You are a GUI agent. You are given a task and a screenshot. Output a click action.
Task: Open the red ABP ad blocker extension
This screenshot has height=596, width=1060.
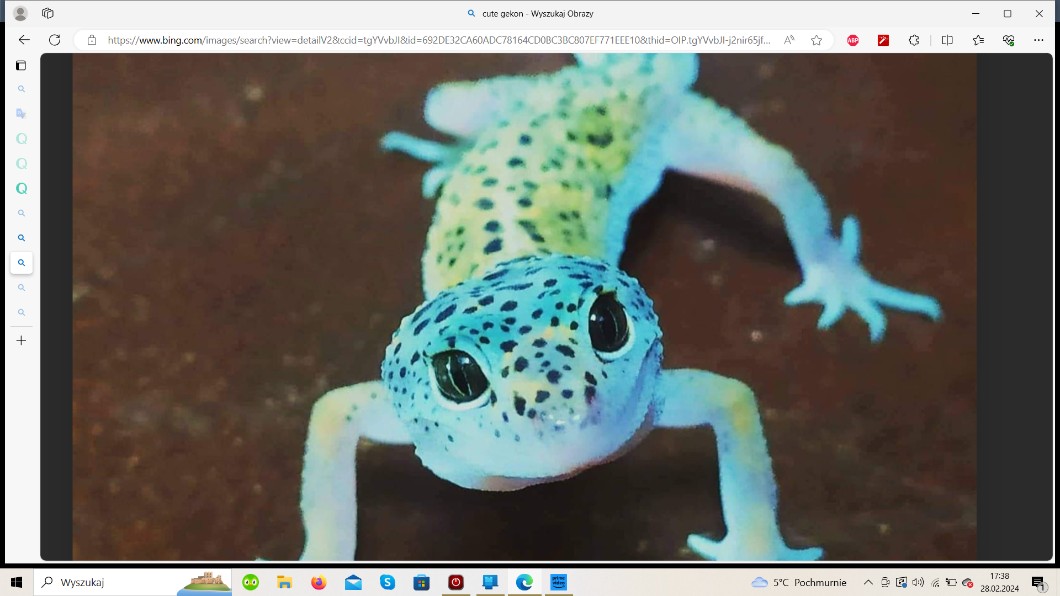click(x=853, y=40)
